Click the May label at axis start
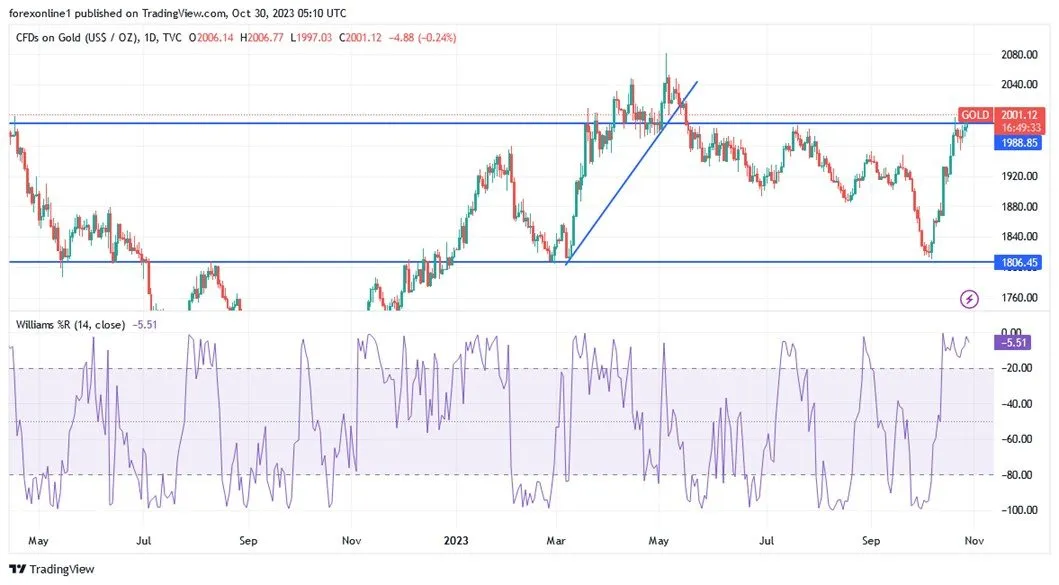Image resolution: width=1059 pixels, height=585 pixels. (x=38, y=540)
